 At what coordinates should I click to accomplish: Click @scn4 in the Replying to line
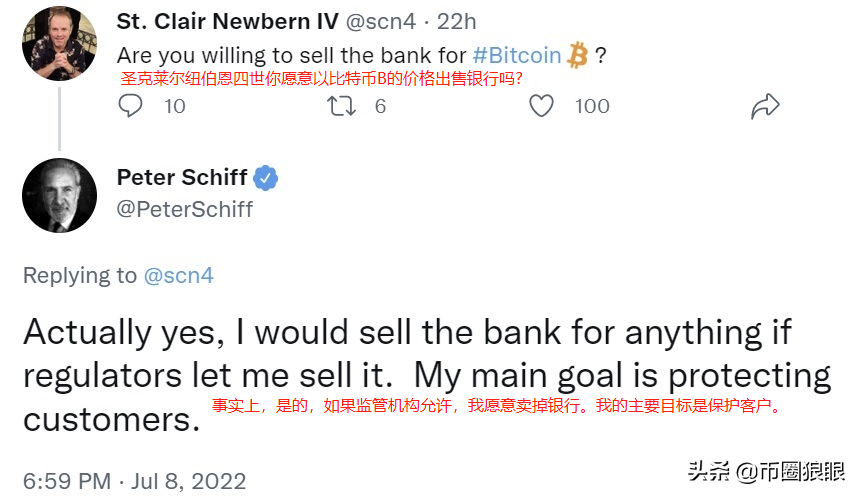coord(179,275)
